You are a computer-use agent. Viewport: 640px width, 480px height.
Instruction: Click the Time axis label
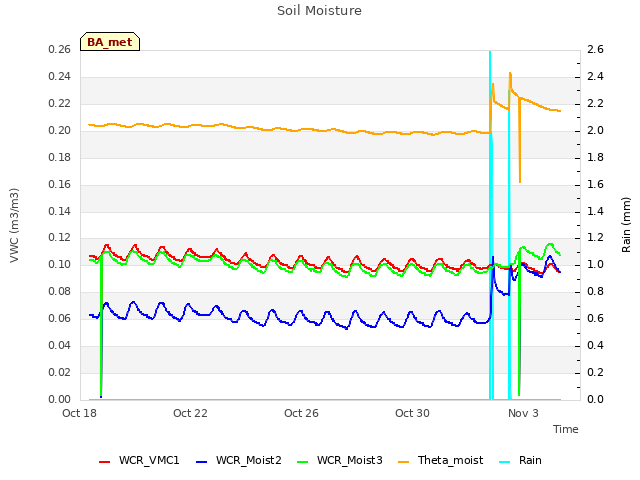pyautogui.click(x=565, y=429)
